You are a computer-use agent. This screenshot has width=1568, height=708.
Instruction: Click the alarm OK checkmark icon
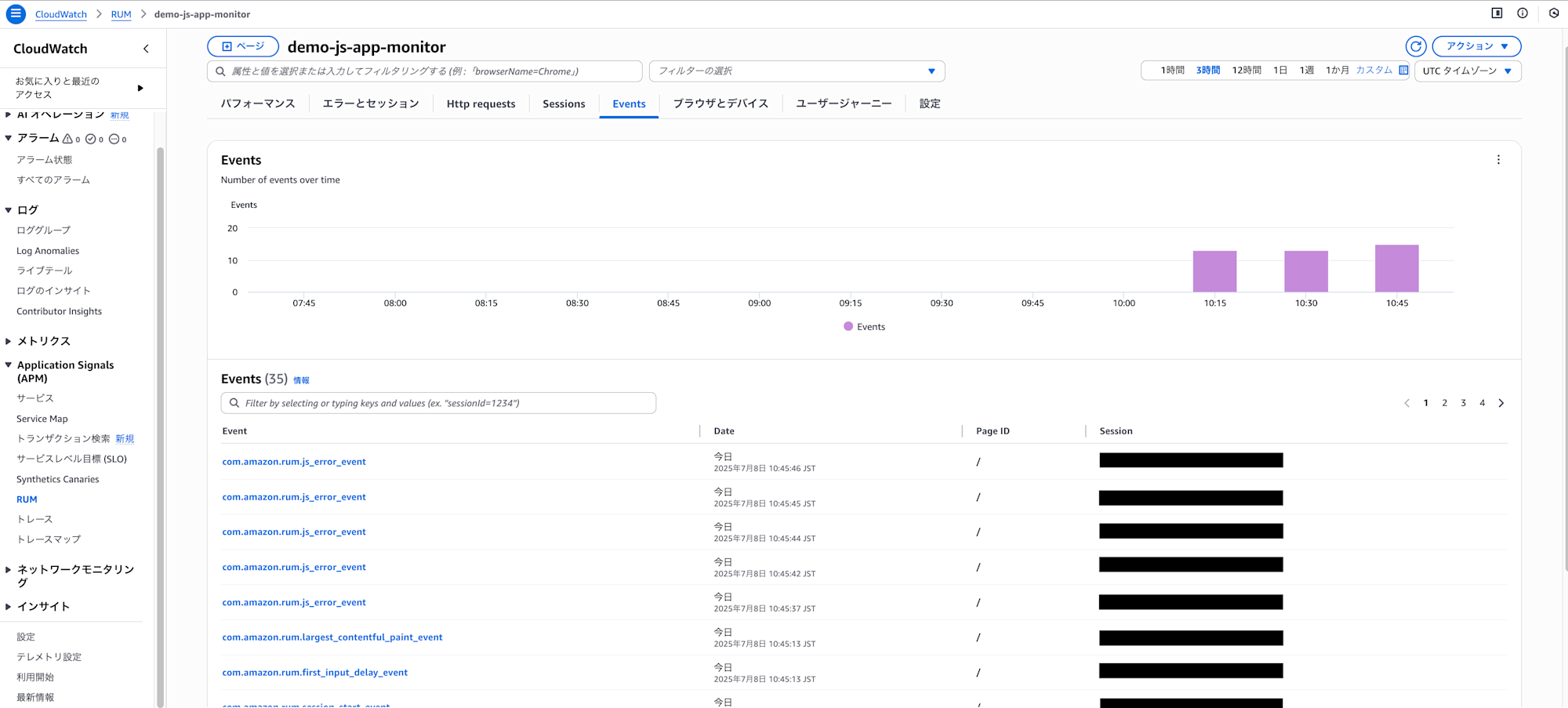91,139
